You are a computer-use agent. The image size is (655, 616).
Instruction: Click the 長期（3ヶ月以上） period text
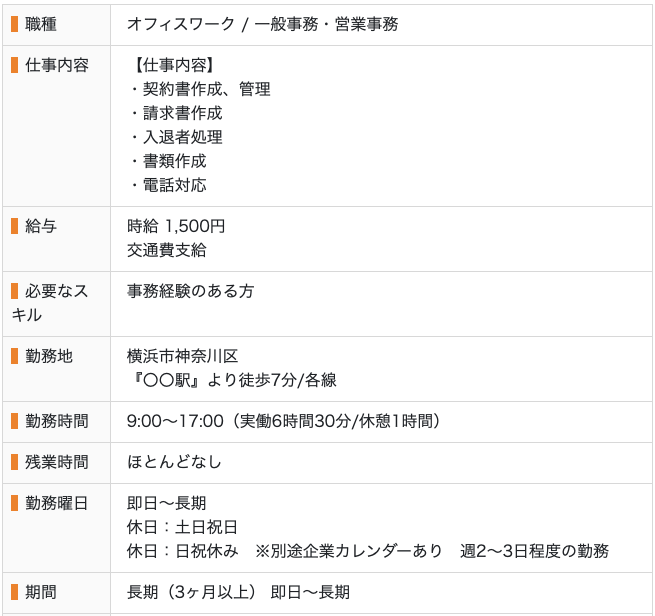192,592
